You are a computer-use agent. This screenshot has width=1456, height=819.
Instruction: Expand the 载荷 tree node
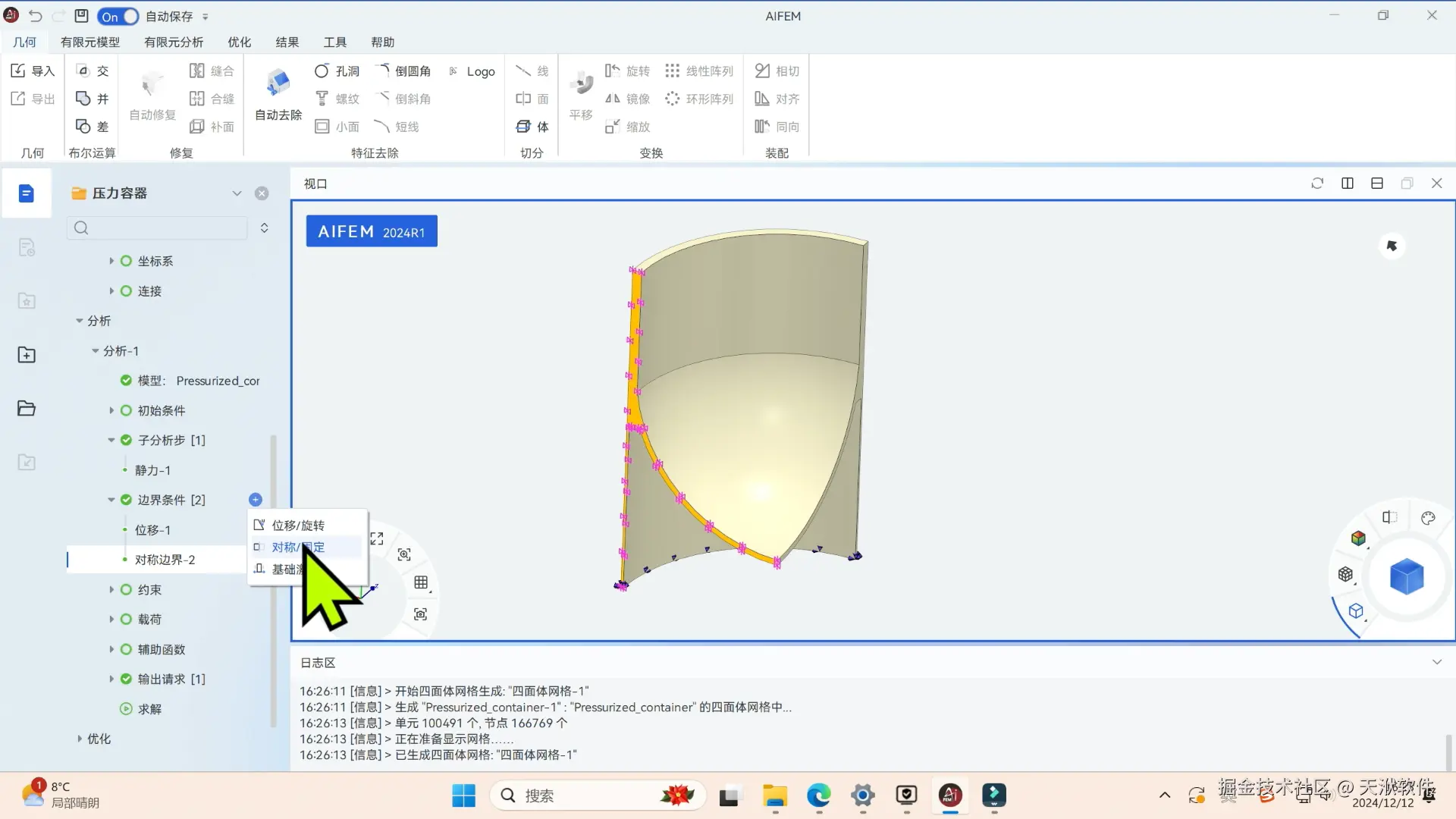111,620
